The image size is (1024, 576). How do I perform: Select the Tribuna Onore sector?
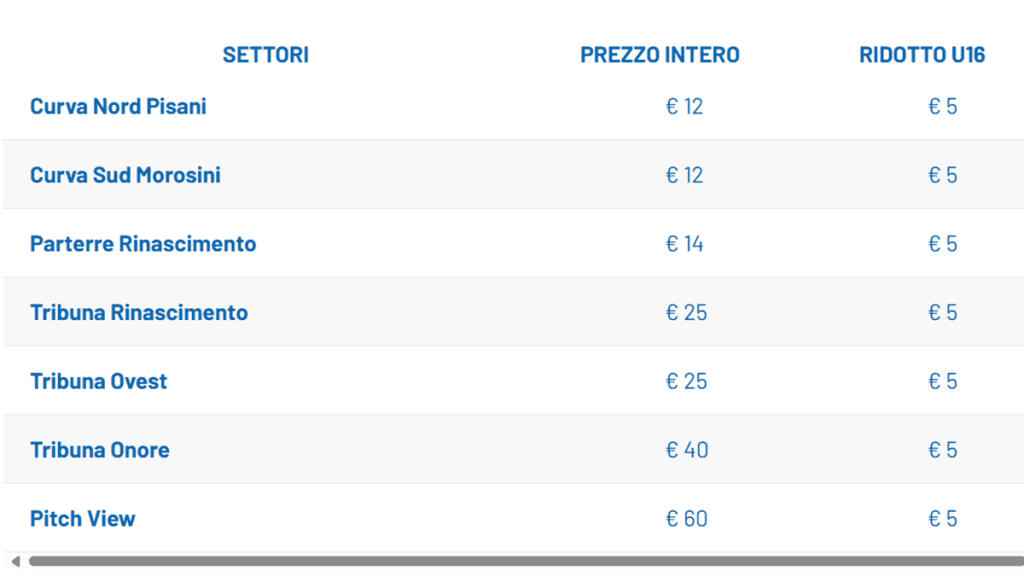[x=99, y=449]
